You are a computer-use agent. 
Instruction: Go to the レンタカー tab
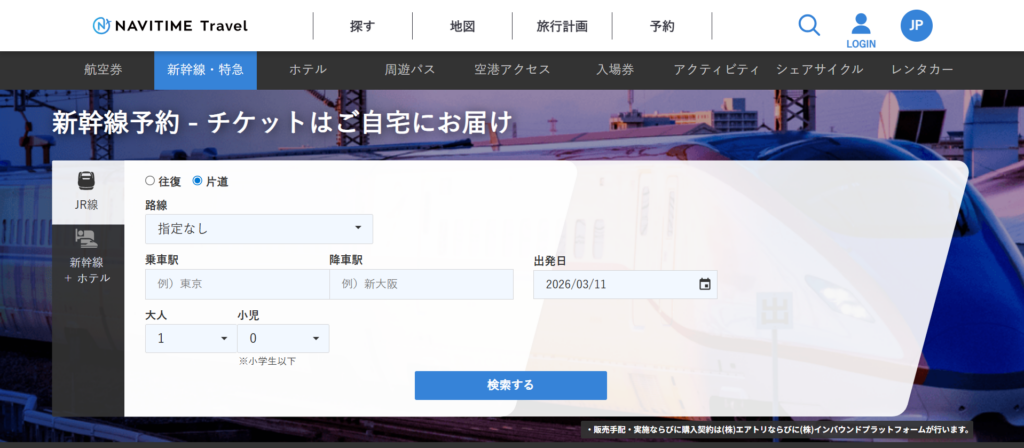(x=921, y=70)
